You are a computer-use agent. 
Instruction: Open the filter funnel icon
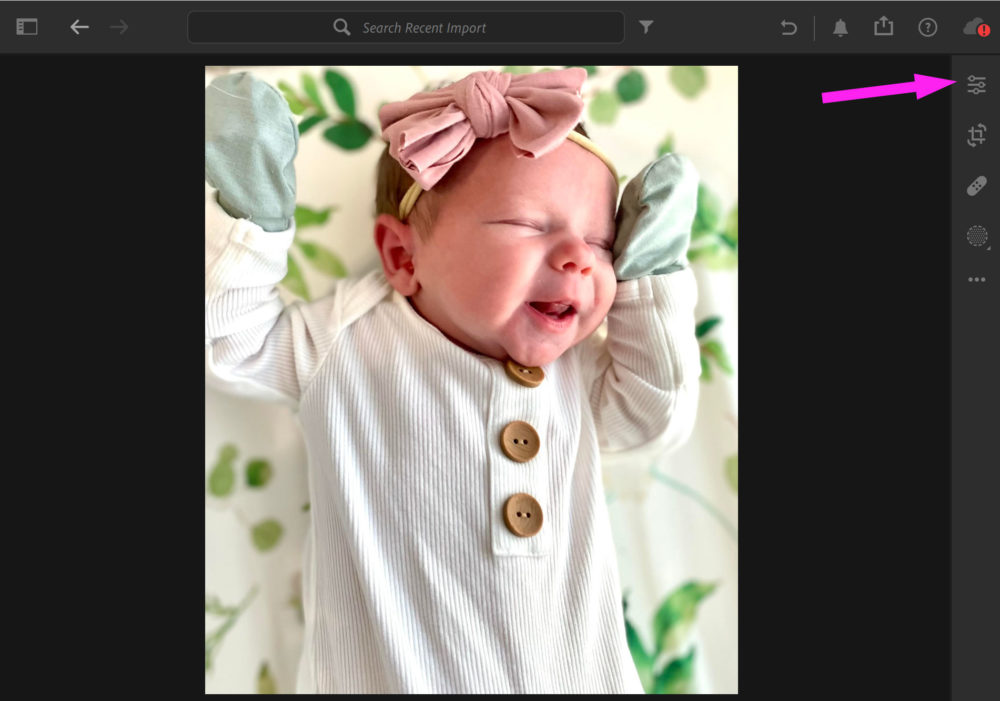[x=646, y=27]
